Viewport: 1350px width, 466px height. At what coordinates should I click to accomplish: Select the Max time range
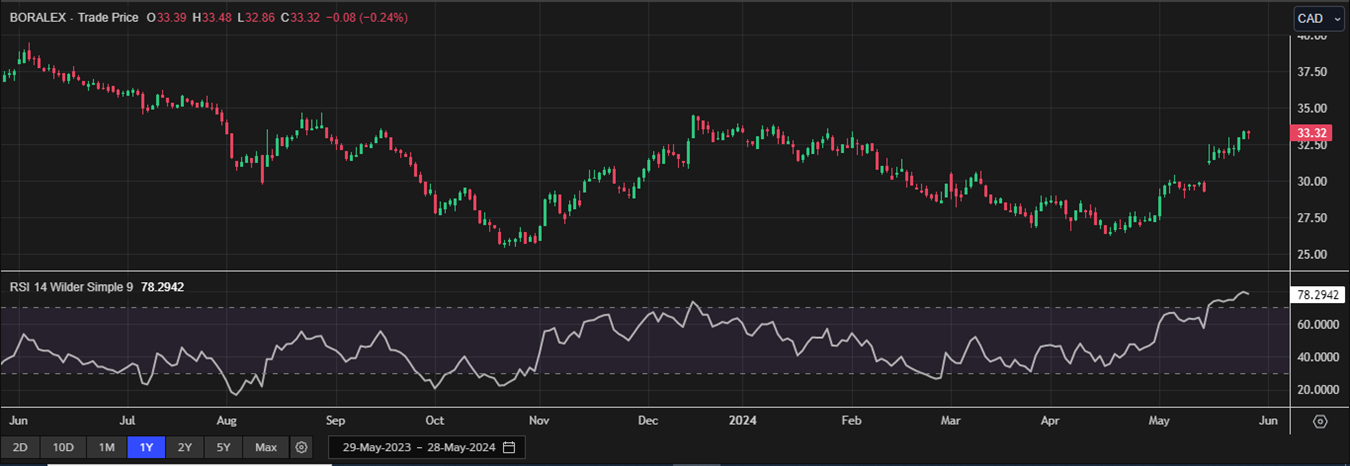(x=266, y=447)
